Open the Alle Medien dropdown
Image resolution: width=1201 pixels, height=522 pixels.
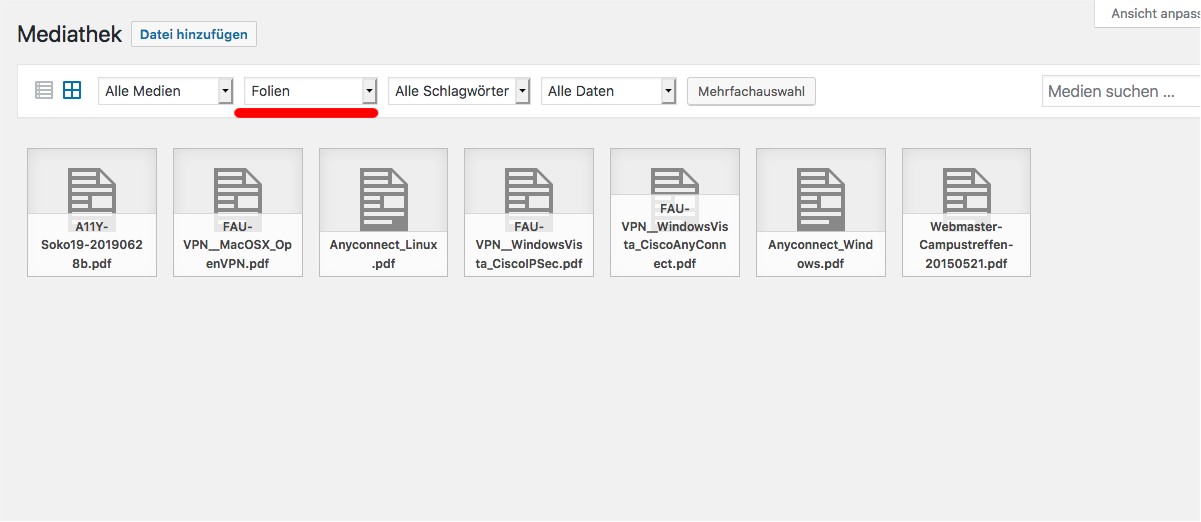[166, 91]
